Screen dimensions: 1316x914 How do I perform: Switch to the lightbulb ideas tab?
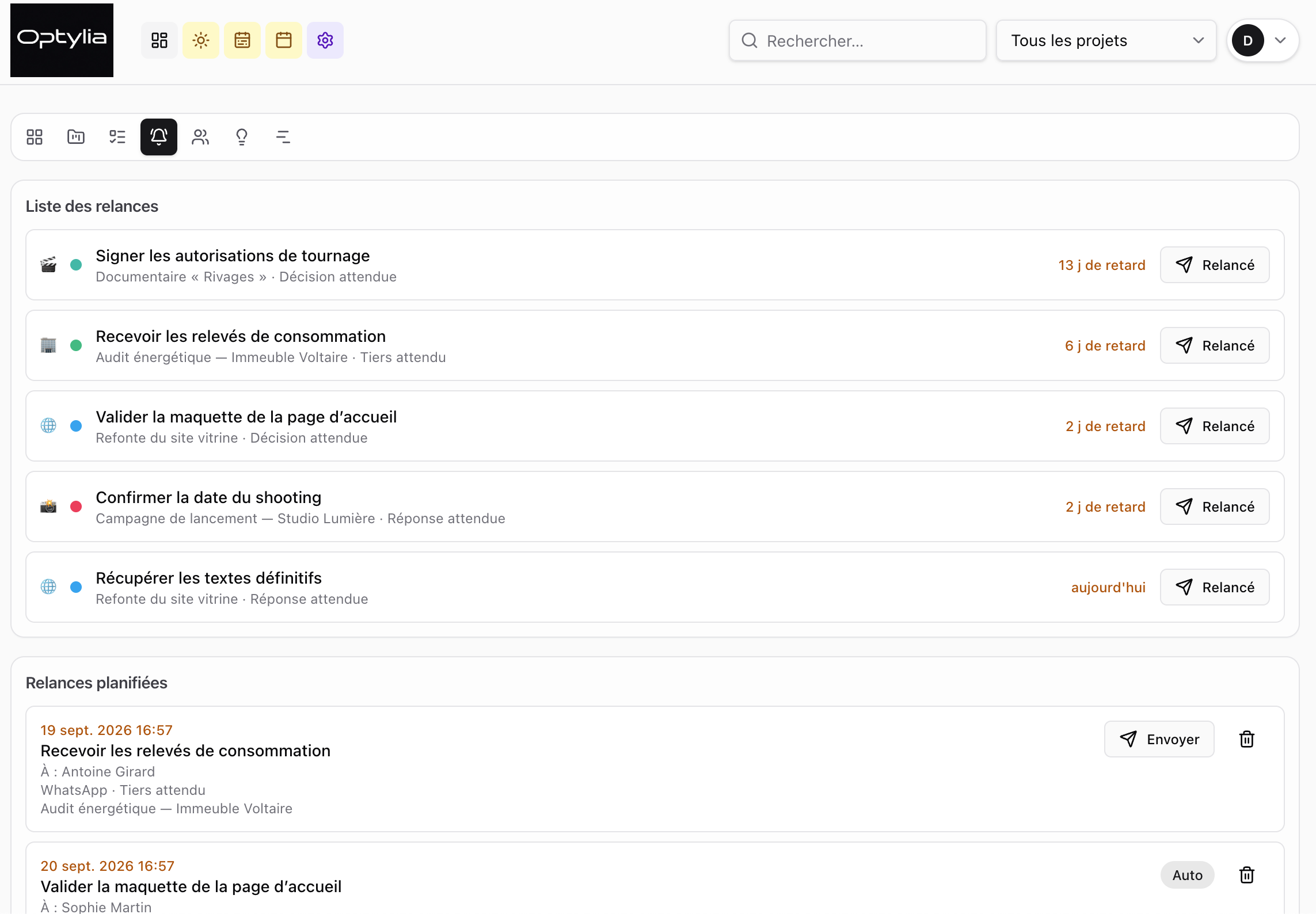click(x=242, y=137)
